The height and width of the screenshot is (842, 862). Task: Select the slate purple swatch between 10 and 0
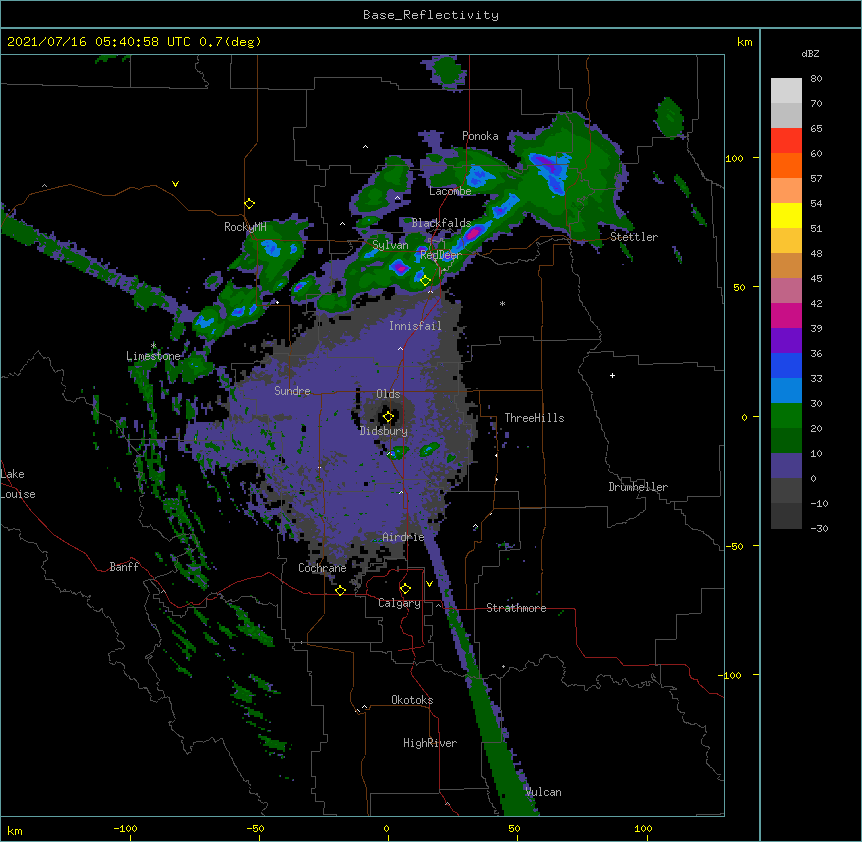pyautogui.click(x=786, y=466)
